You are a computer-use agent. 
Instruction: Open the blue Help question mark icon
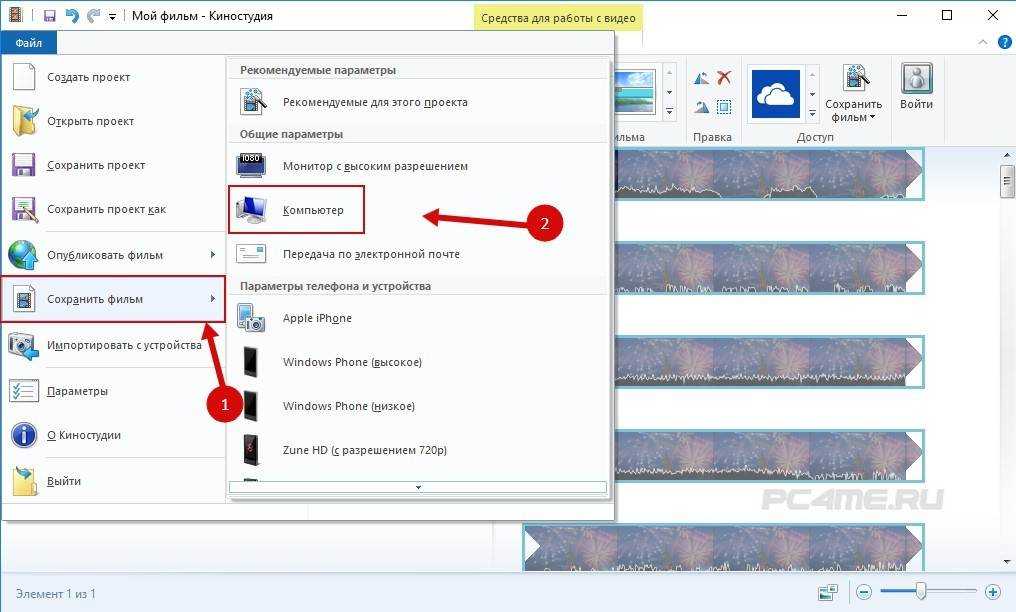coord(1004,43)
